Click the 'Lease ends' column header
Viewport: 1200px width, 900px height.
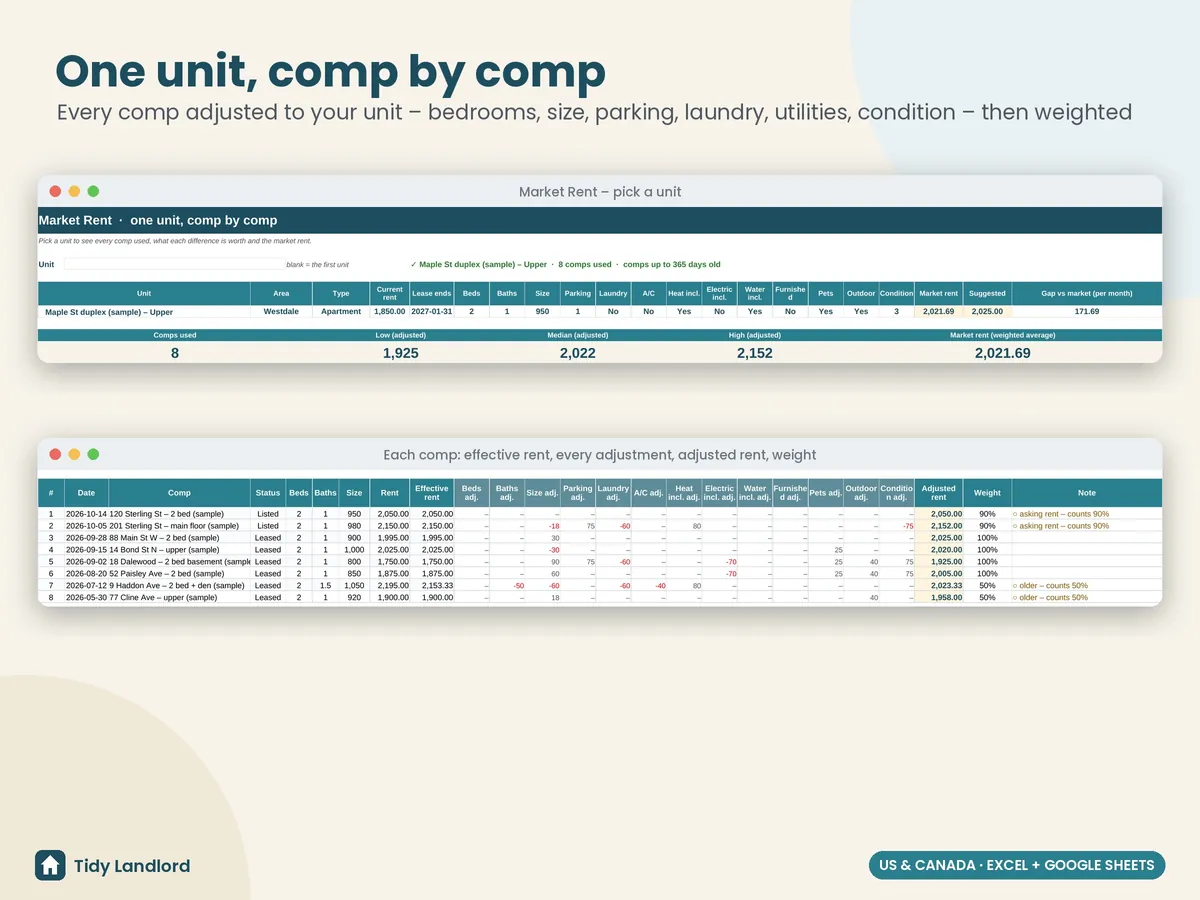431,293
